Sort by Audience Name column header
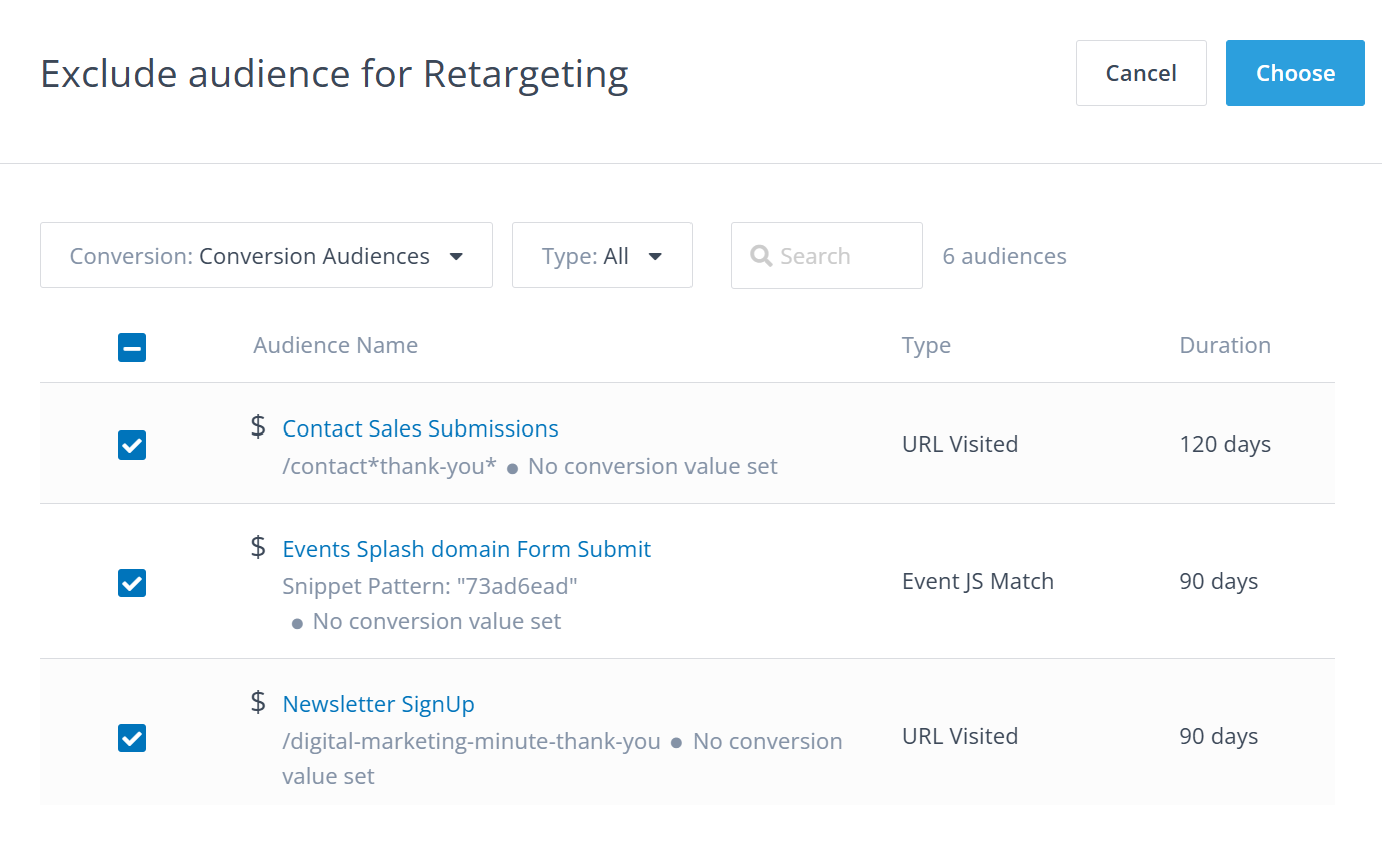The image size is (1382, 868). click(335, 345)
